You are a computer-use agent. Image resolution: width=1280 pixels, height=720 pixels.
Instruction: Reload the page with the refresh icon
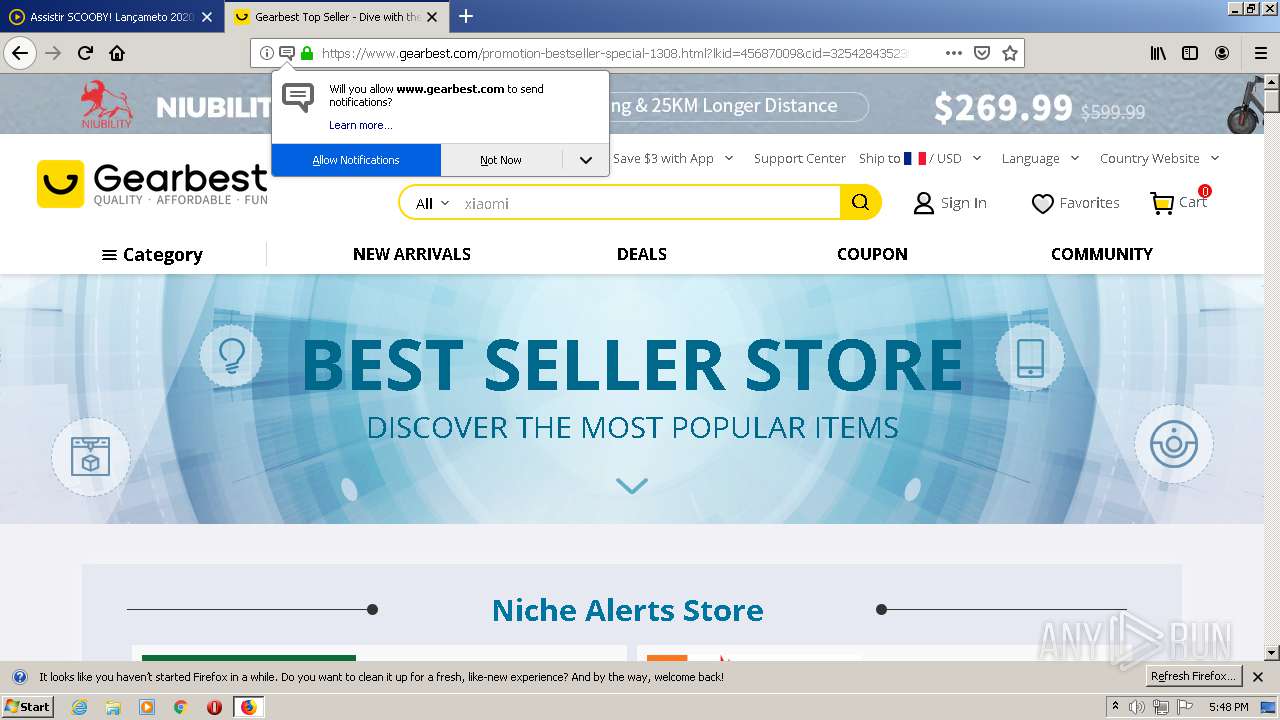[85, 53]
